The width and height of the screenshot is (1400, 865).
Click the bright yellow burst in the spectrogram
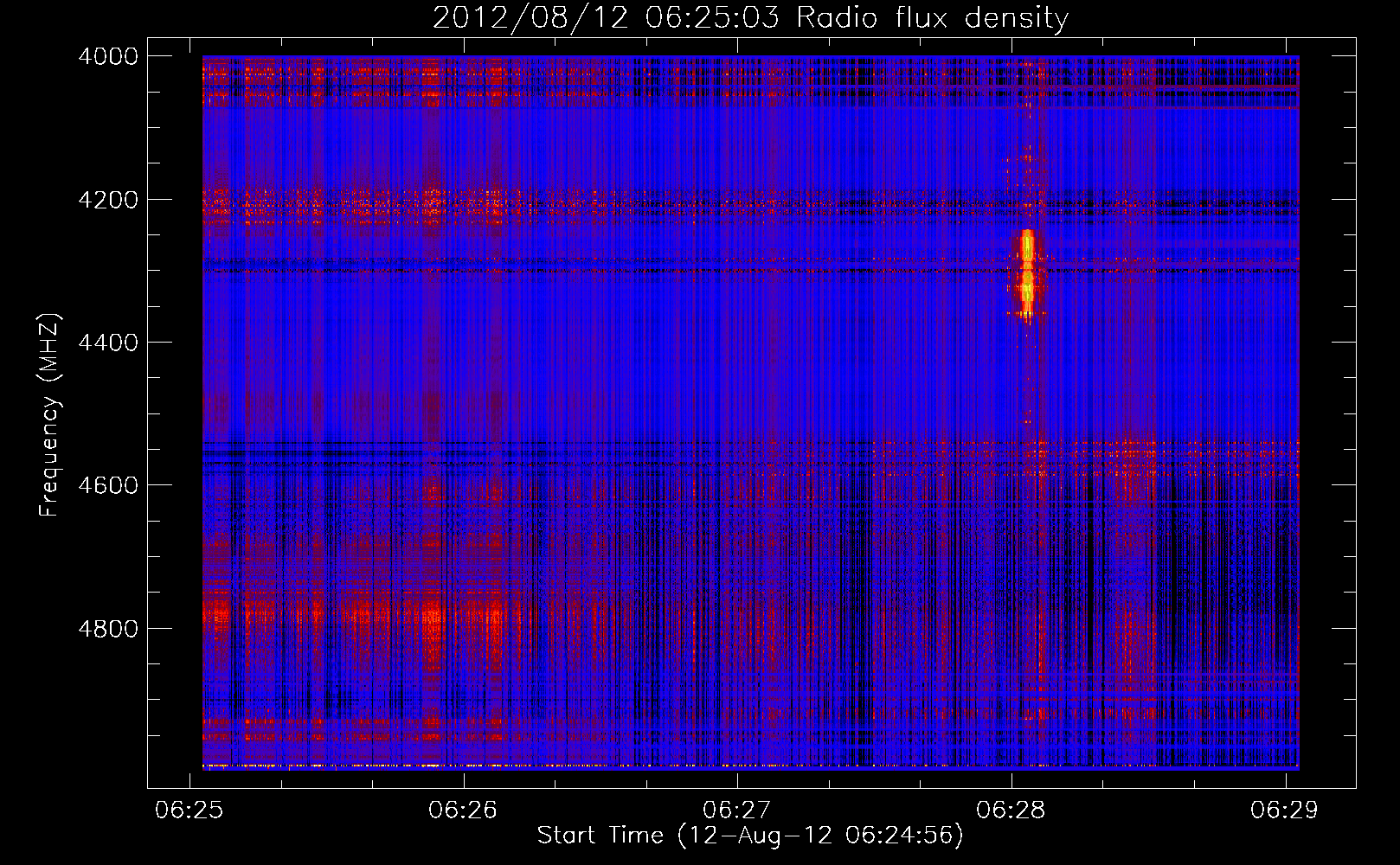(1027, 272)
